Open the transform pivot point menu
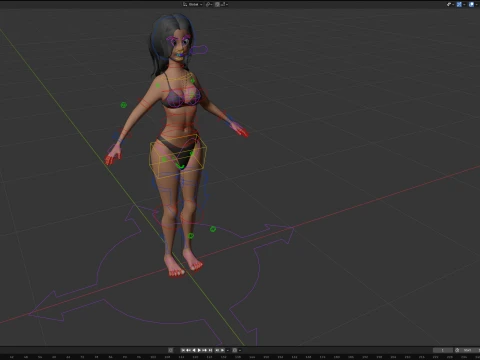 209,4
